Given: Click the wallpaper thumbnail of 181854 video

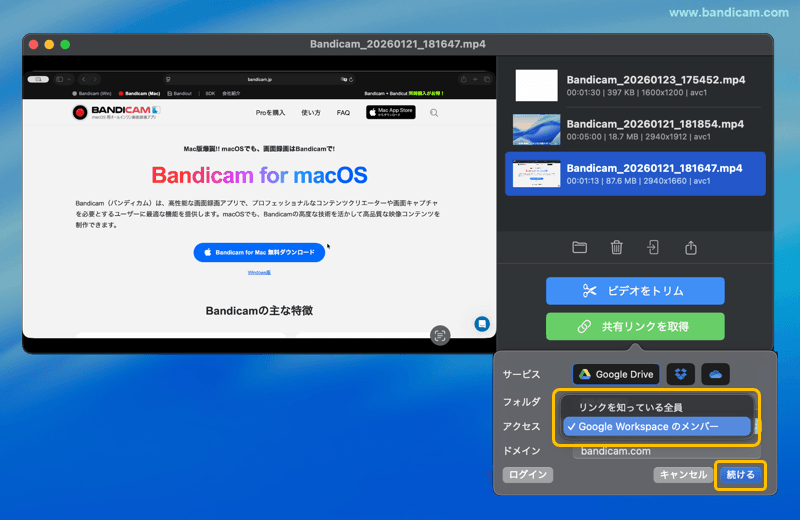Looking at the screenshot, I should pos(536,130).
